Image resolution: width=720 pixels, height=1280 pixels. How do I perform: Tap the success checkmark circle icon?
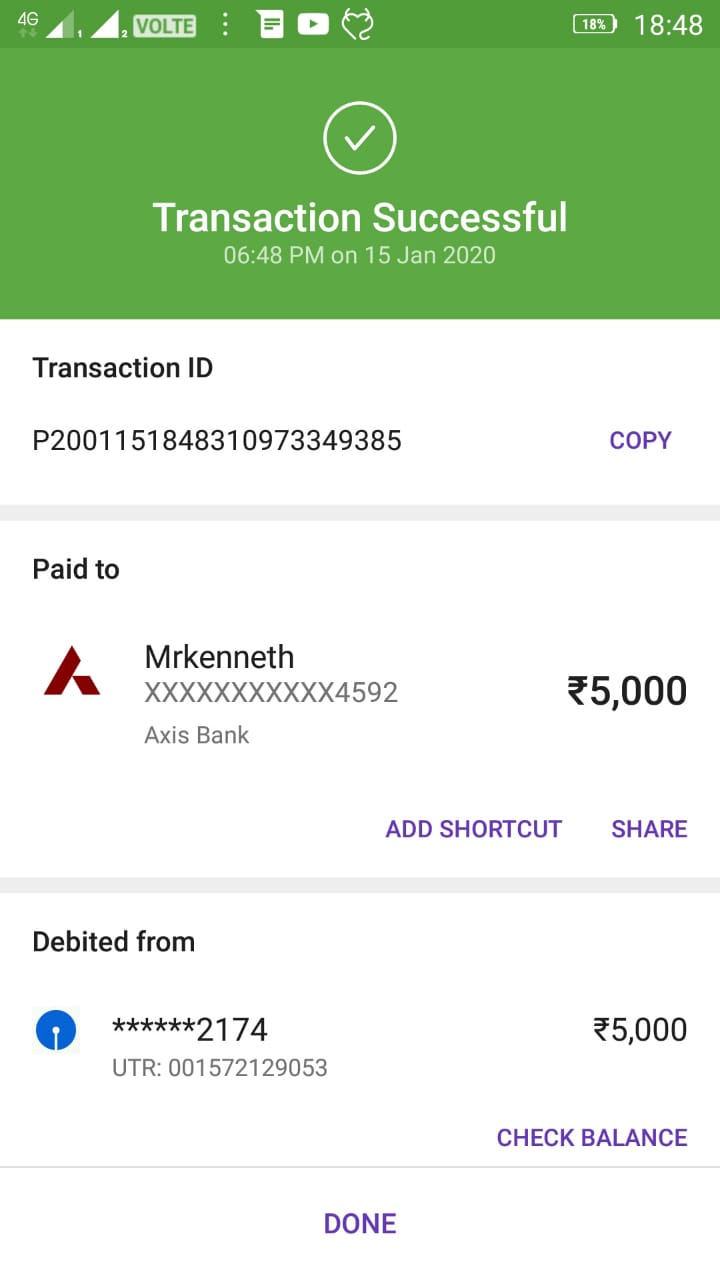click(360, 138)
